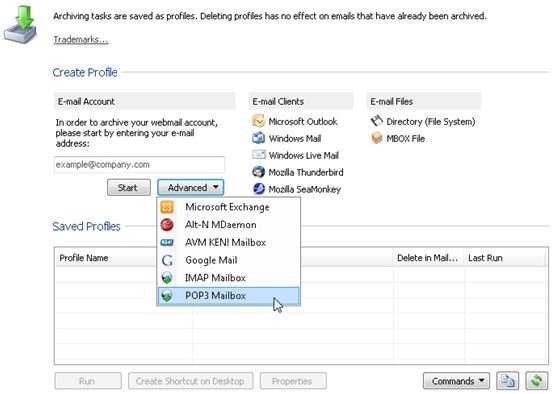Screen dimensions: 552x394
Task: Click the Microsoft Exchange icon in menu
Action: [x=167, y=207]
